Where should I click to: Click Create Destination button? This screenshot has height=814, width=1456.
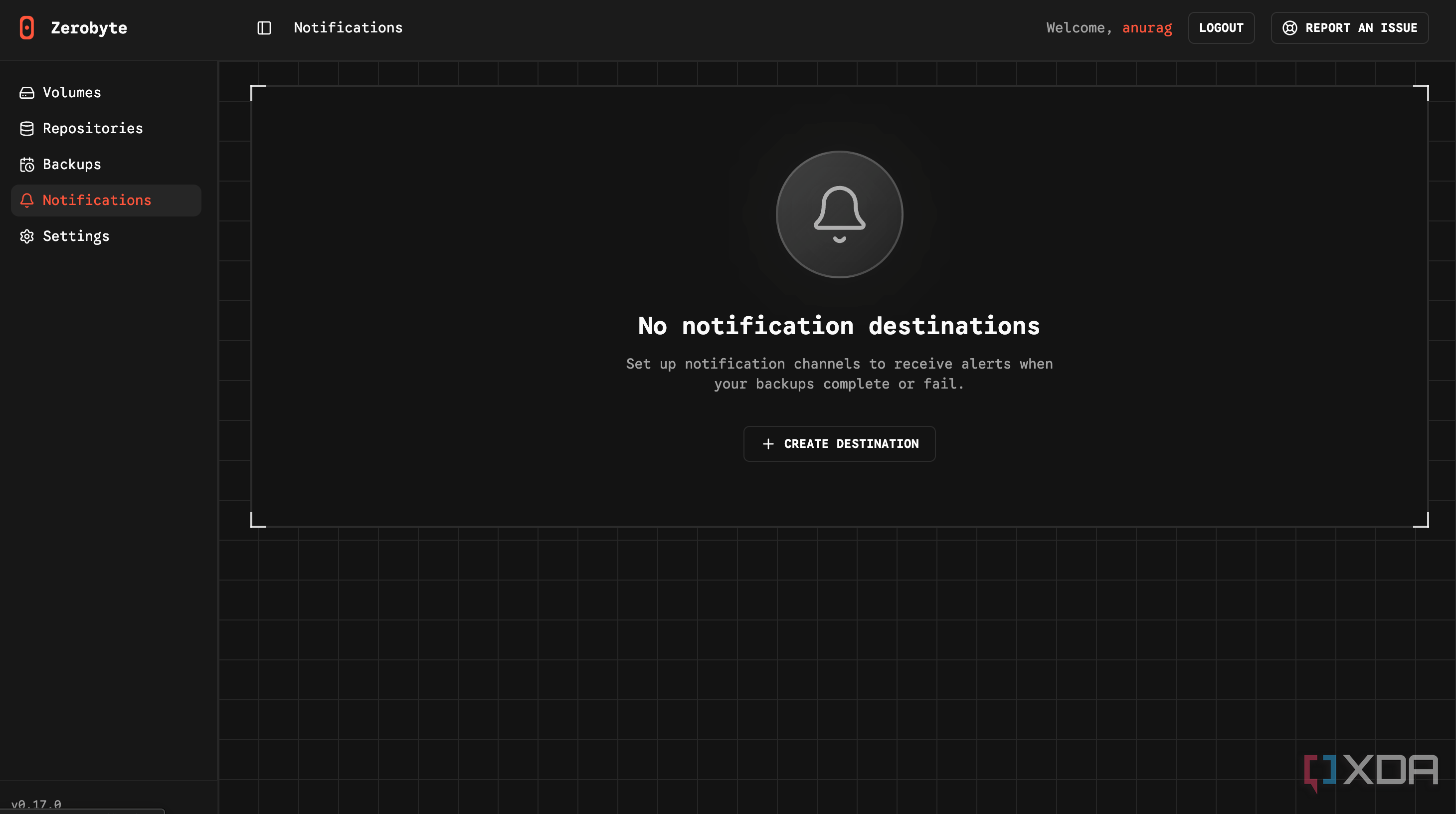pyautogui.click(x=839, y=444)
